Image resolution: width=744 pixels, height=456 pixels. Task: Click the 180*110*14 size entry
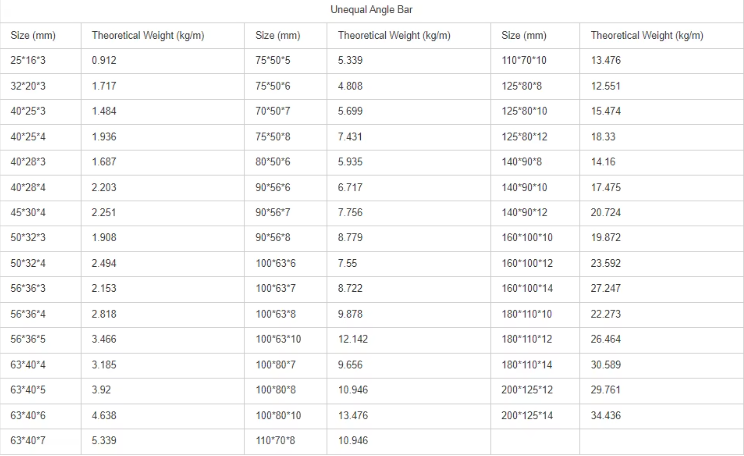(x=527, y=365)
